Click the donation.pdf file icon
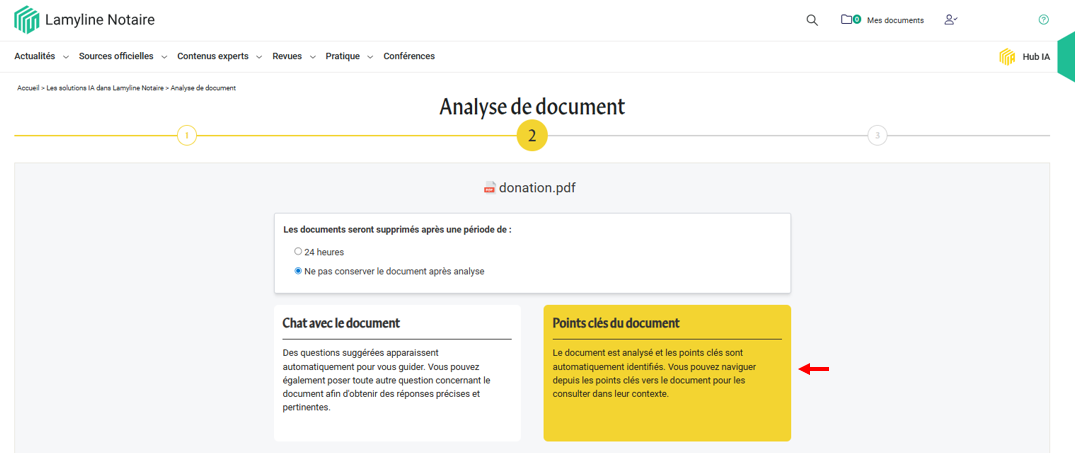 [x=490, y=188]
